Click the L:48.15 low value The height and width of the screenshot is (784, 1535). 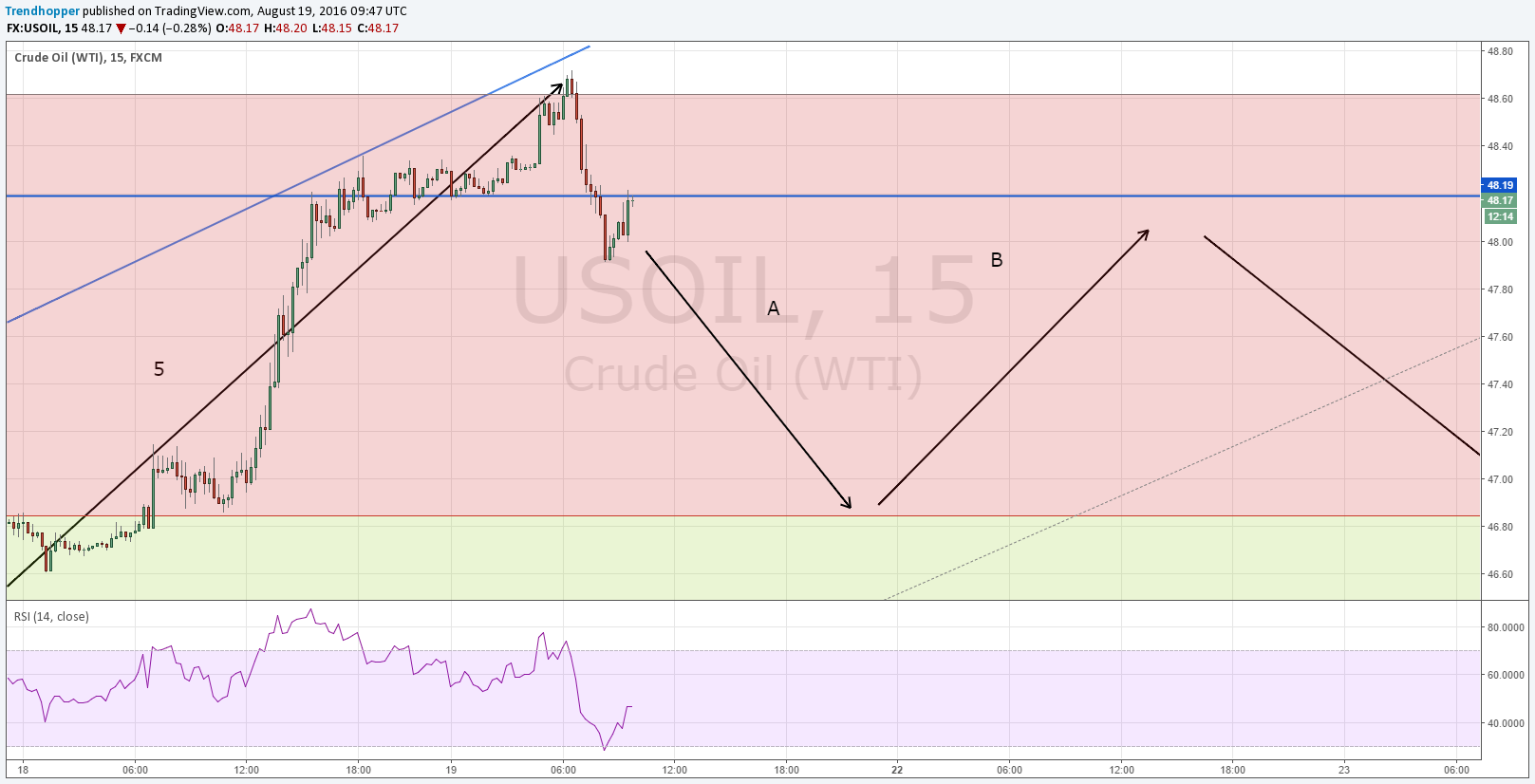[332, 28]
